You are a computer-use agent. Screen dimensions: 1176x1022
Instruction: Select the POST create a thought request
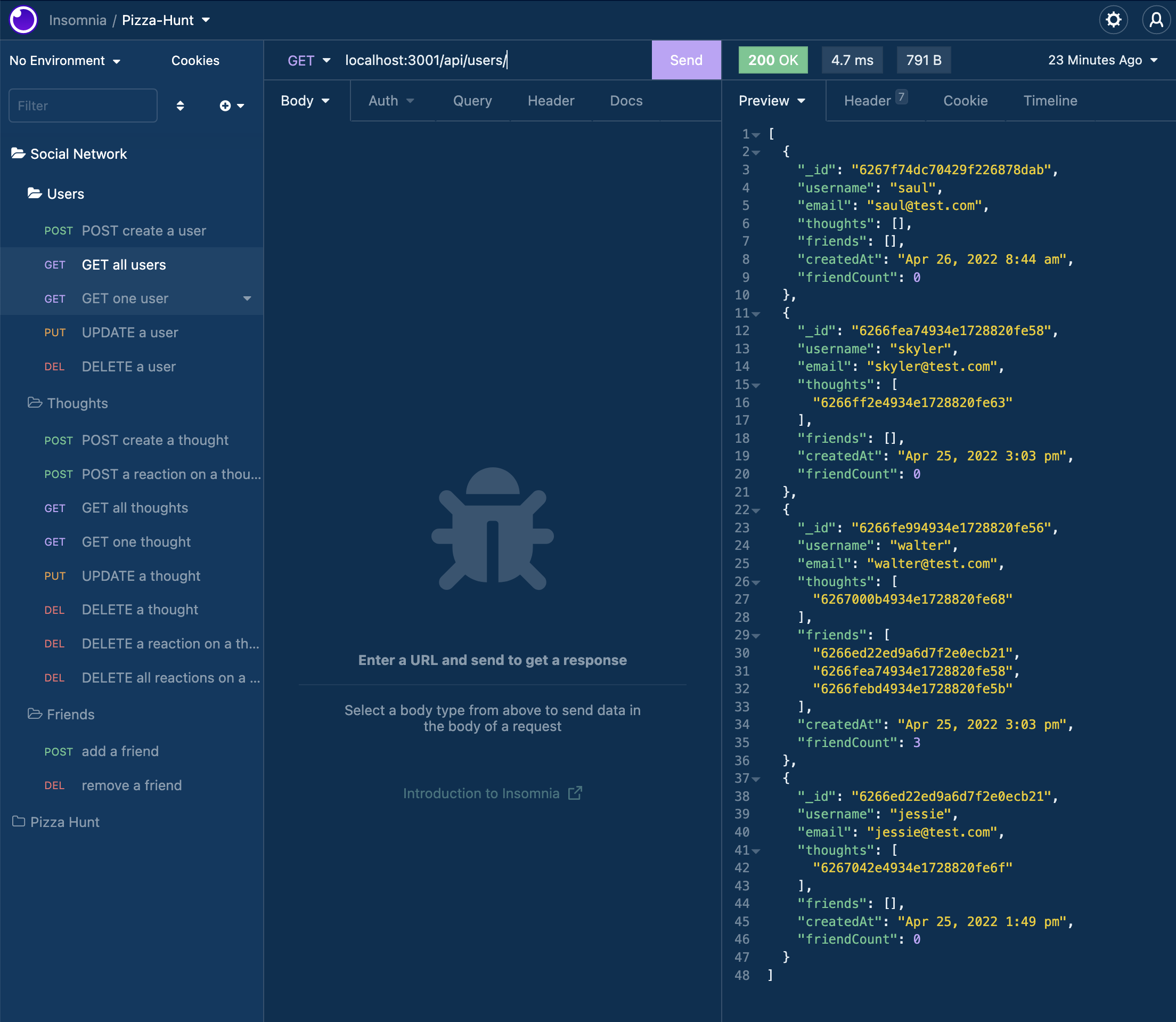(x=132, y=440)
